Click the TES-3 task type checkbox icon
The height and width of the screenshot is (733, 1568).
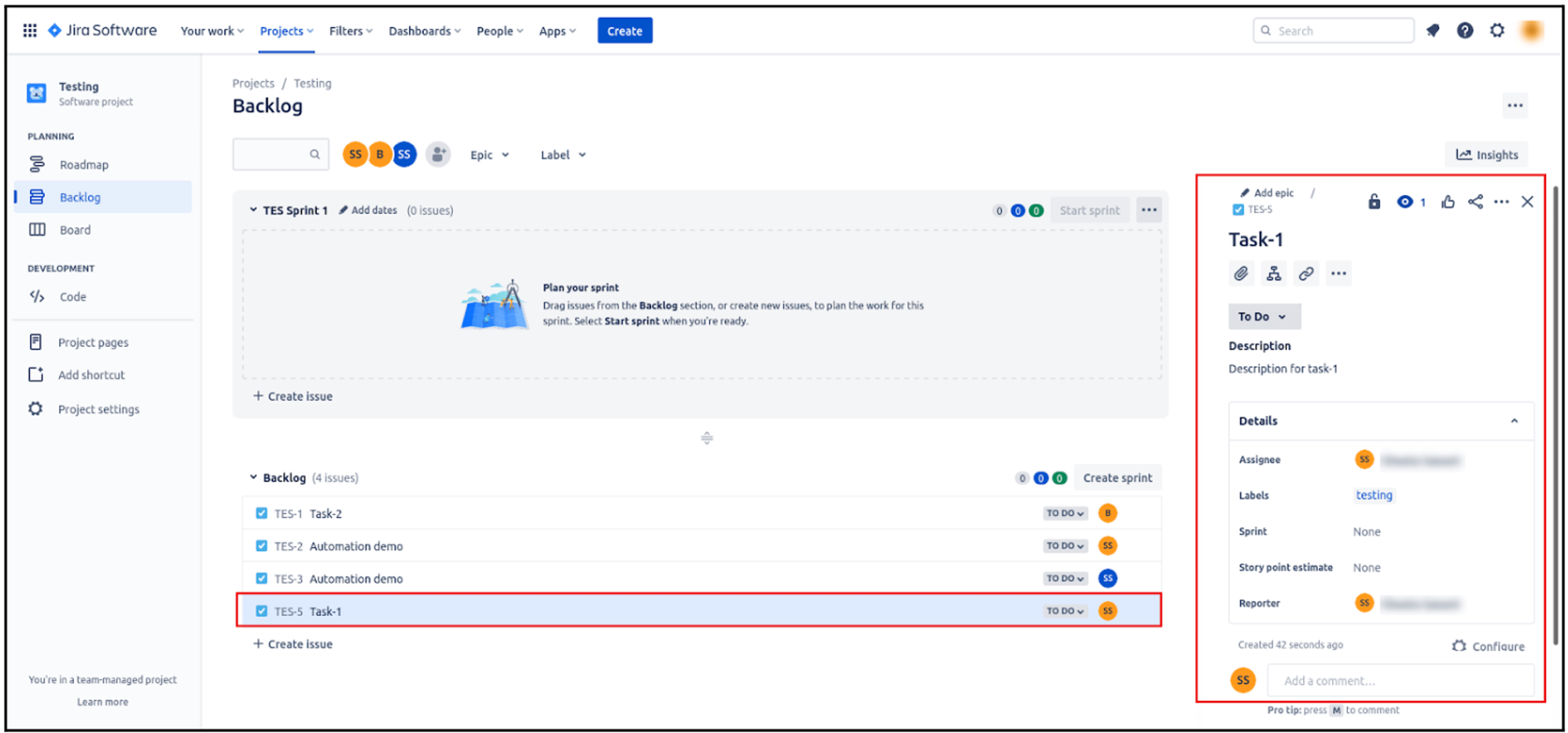[262, 578]
